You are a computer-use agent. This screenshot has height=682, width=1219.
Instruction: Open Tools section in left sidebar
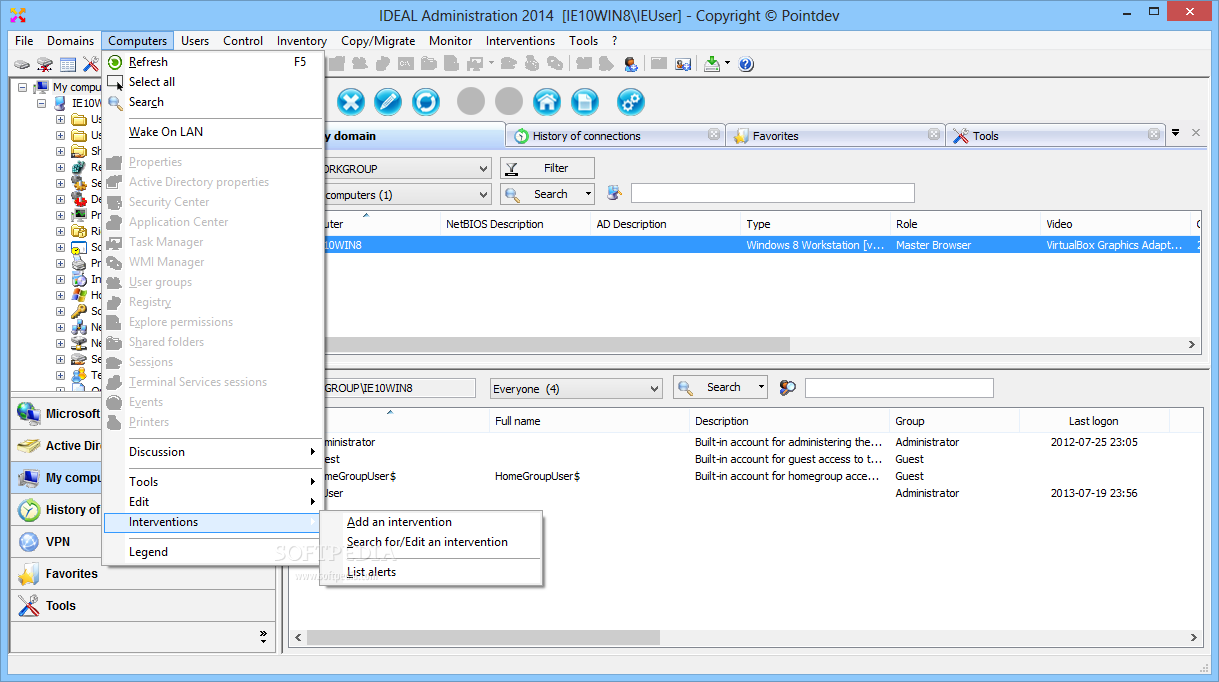(143, 606)
